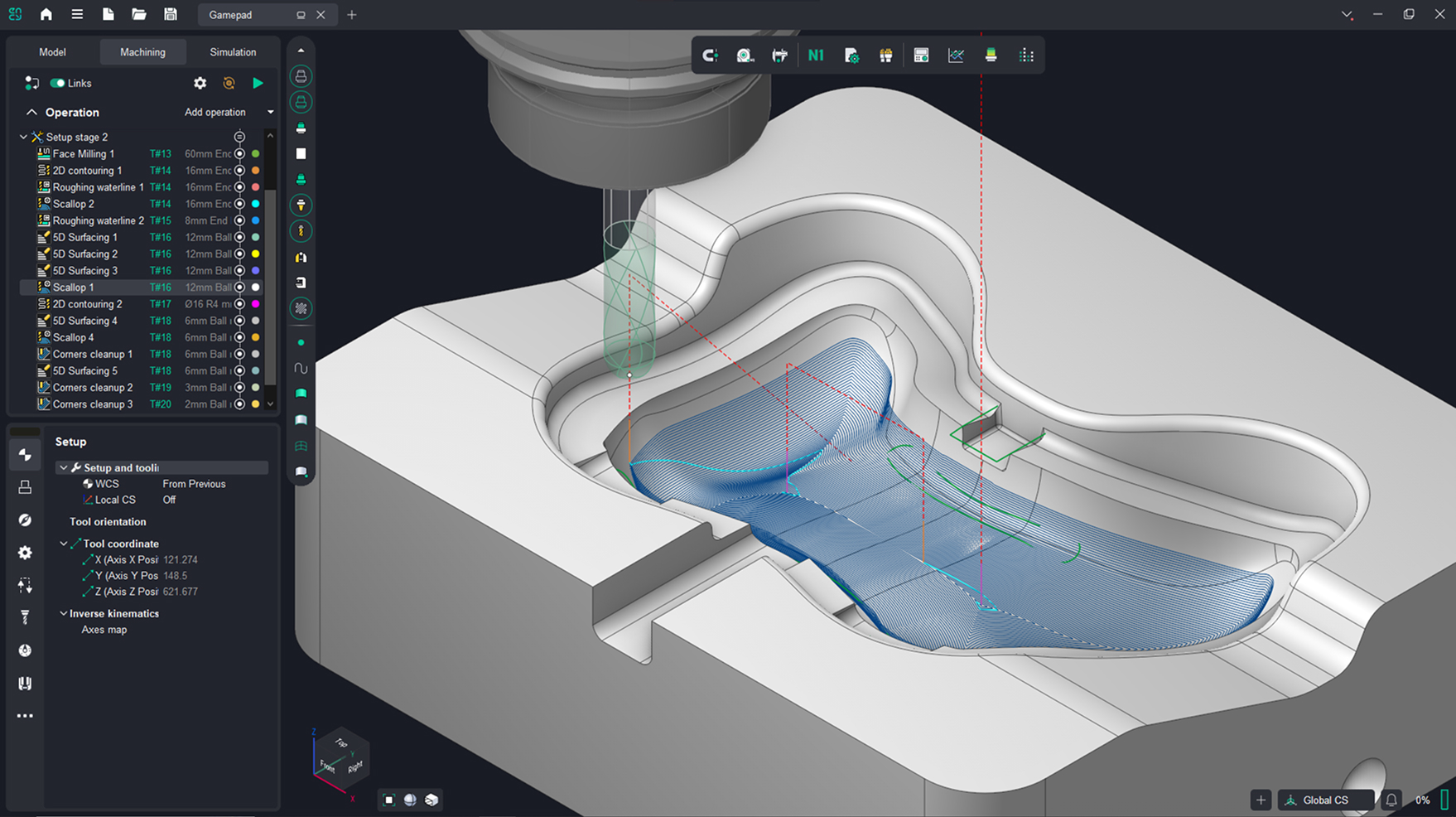Click the green N1 icon
This screenshot has width=1456, height=817.
[x=816, y=56]
